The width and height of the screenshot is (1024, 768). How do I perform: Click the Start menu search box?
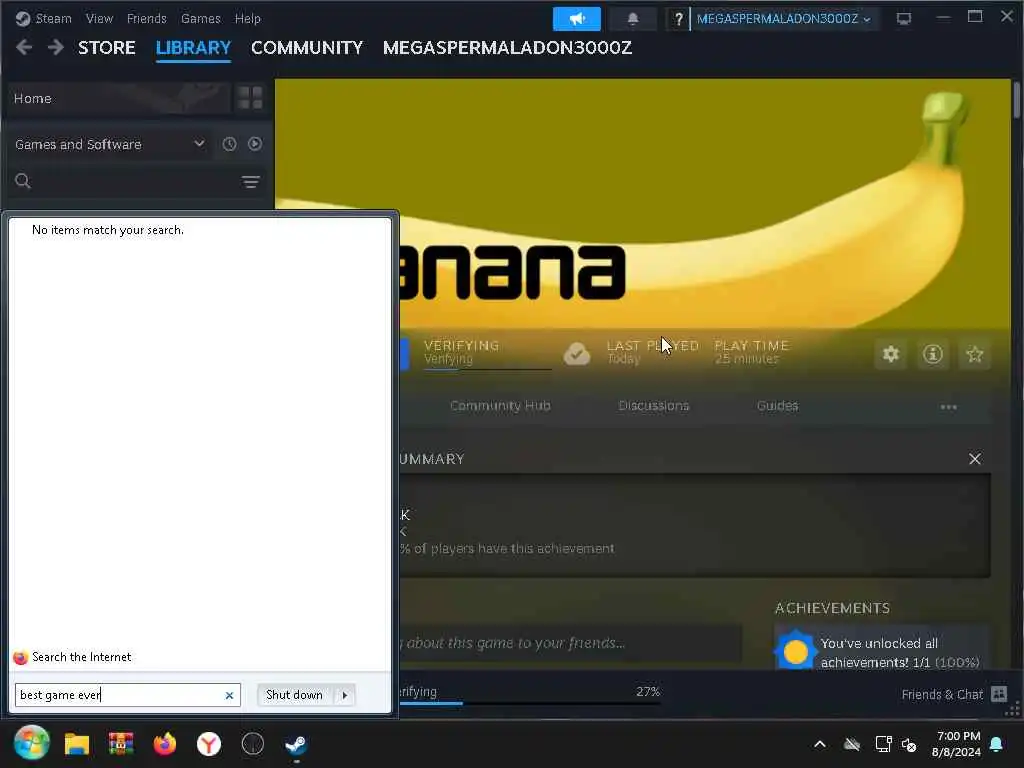(128, 695)
